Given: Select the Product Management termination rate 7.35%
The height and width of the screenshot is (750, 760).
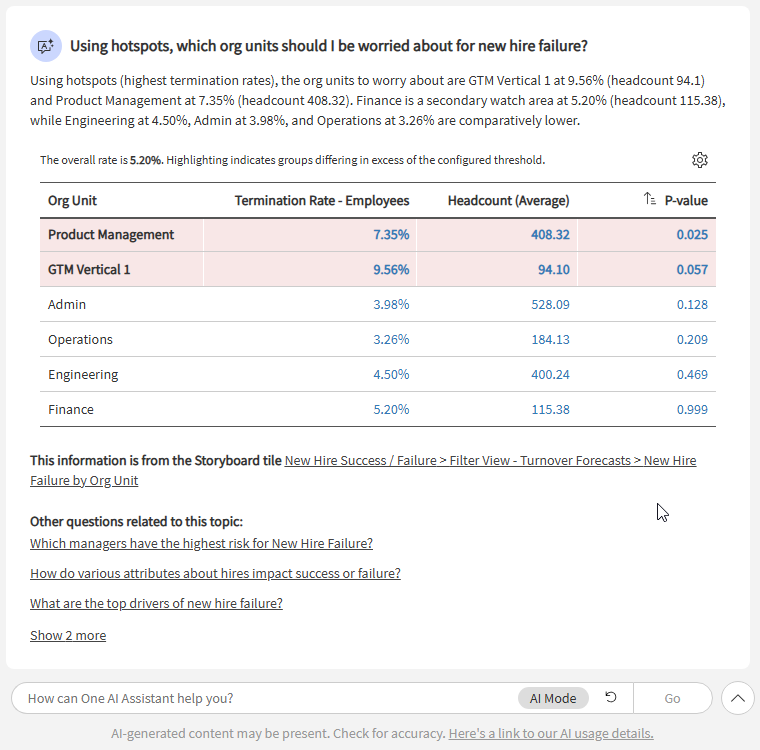Looking at the screenshot, I should 391,234.
